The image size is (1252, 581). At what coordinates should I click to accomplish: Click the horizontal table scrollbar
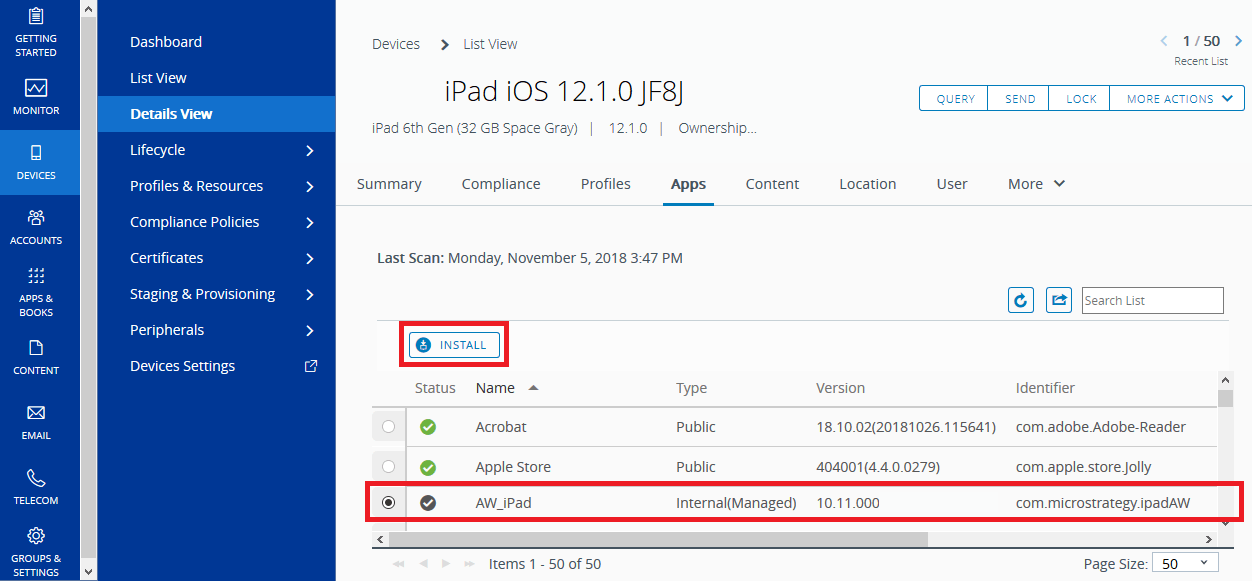click(x=658, y=539)
